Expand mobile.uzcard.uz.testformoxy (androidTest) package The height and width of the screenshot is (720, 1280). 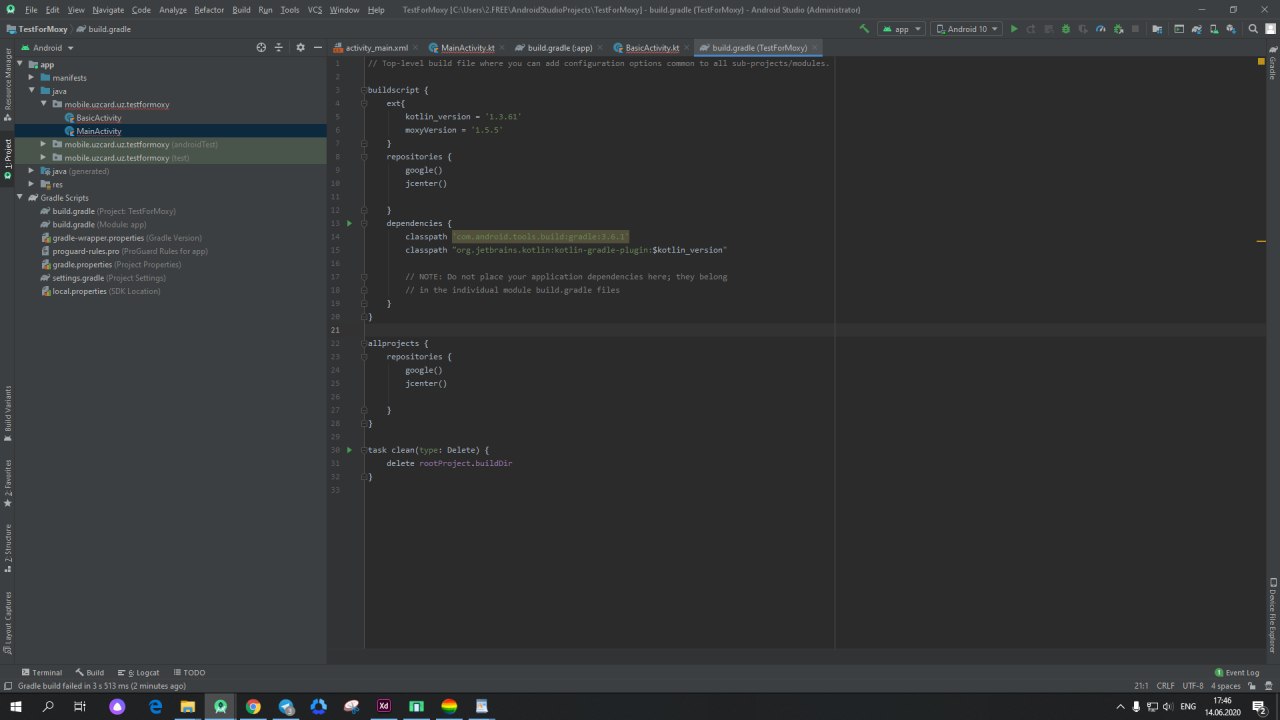point(44,144)
